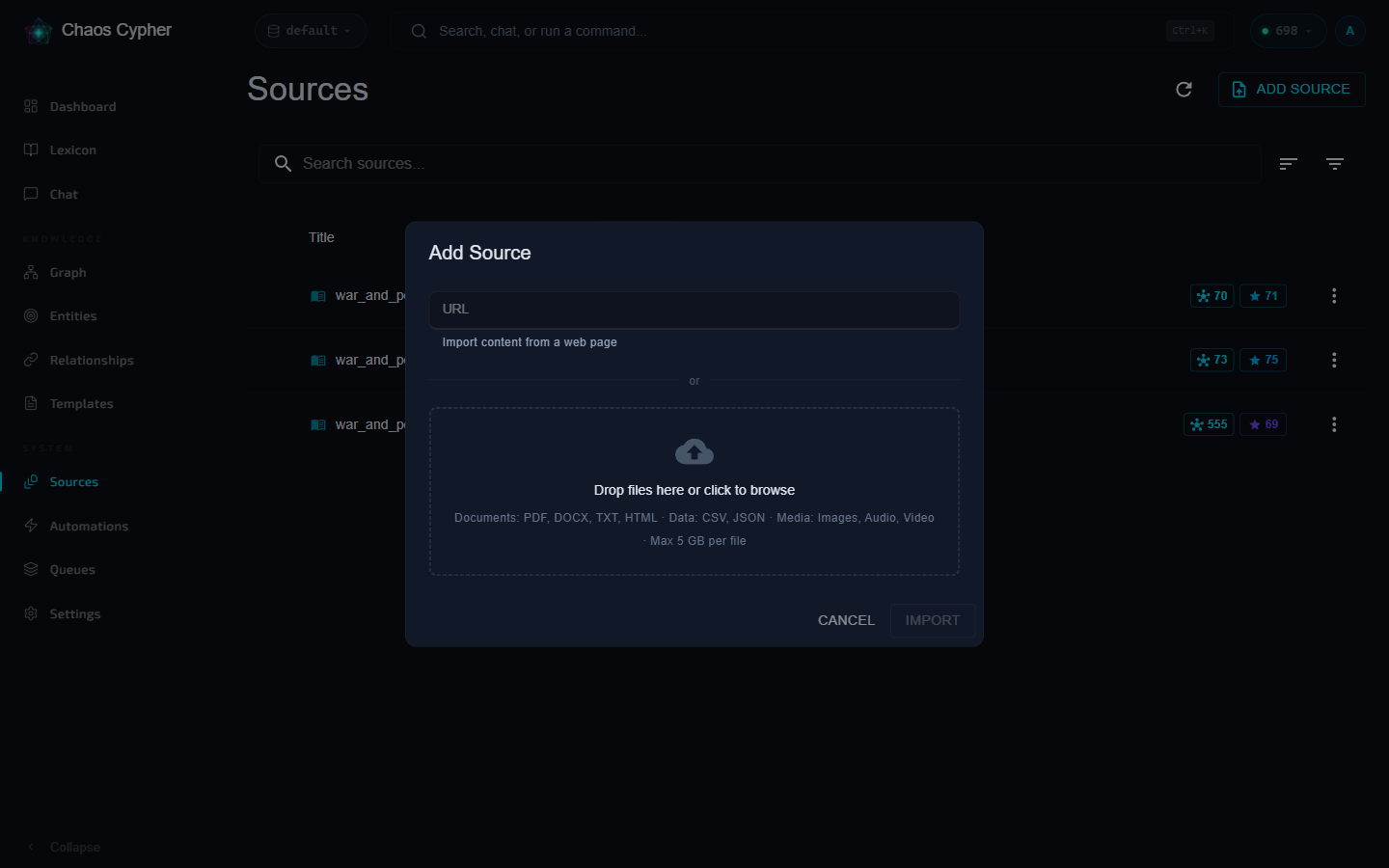
Task: Click the ADD SOURCE button
Action: tap(1292, 89)
